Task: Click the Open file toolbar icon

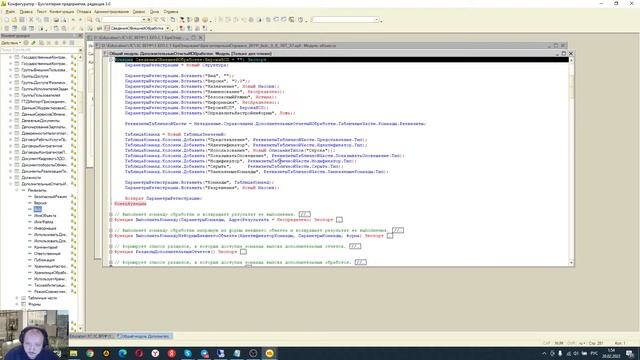Action: point(14,20)
